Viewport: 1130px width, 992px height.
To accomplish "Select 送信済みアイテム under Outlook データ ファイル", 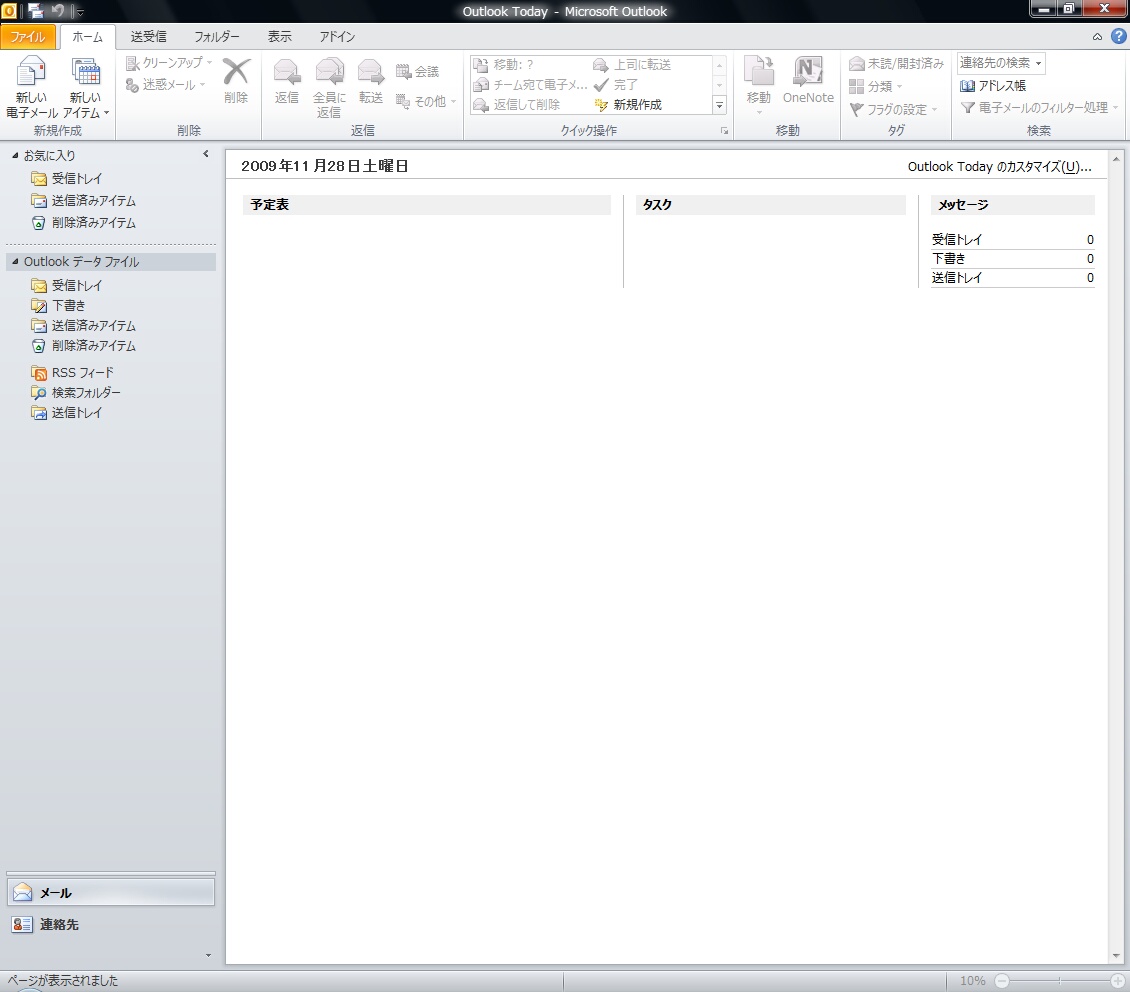I will 83,326.
